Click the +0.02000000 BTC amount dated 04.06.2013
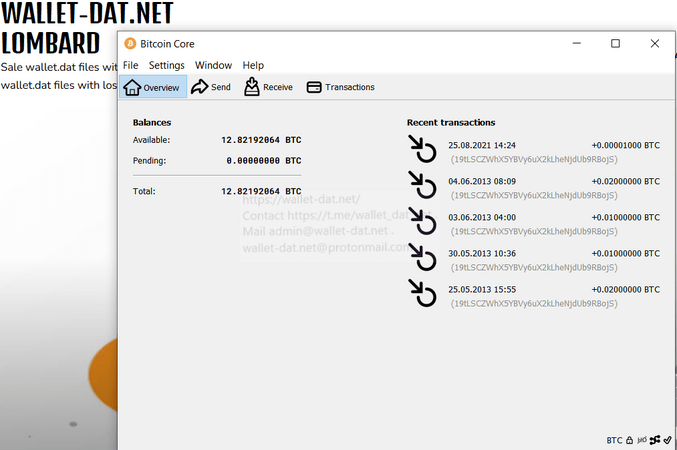The height and width of the screenshot is (450, 677). point(626,181)
